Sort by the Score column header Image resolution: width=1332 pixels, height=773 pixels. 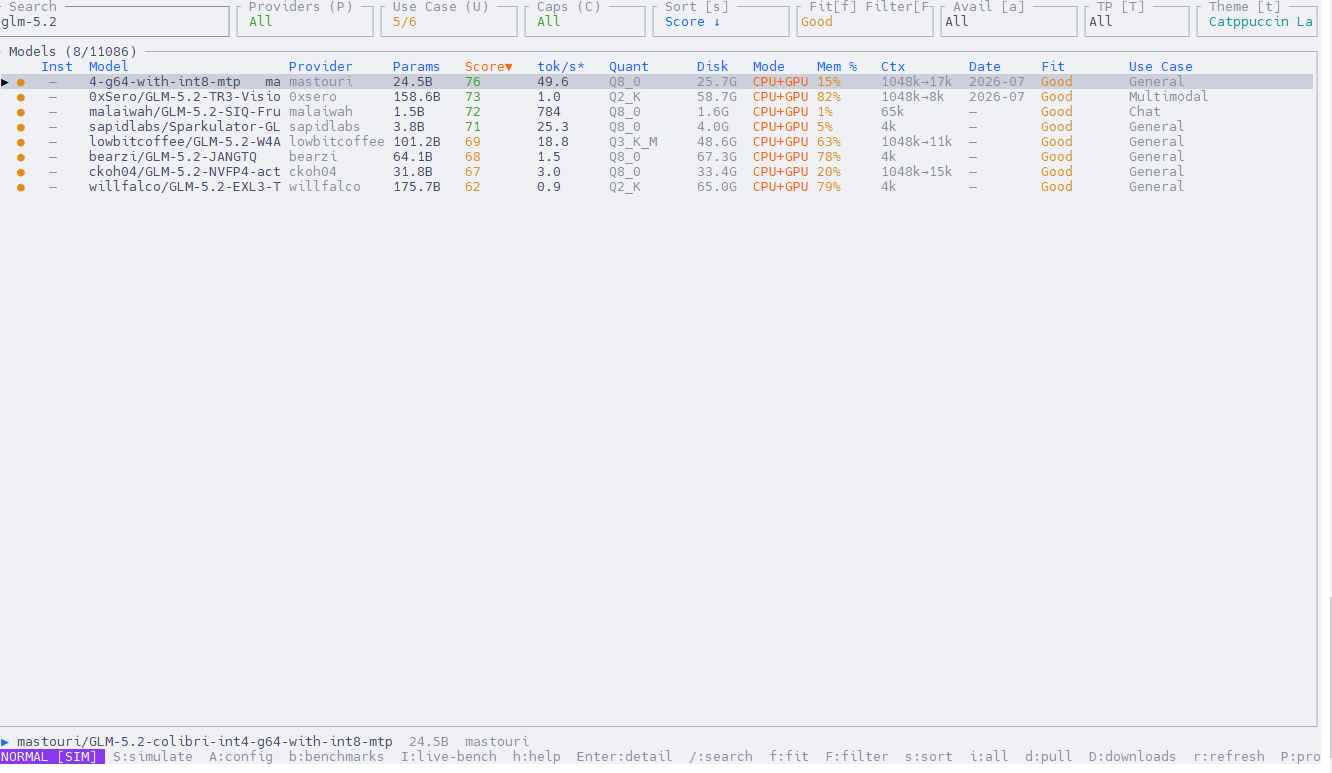tap(488, 67)
